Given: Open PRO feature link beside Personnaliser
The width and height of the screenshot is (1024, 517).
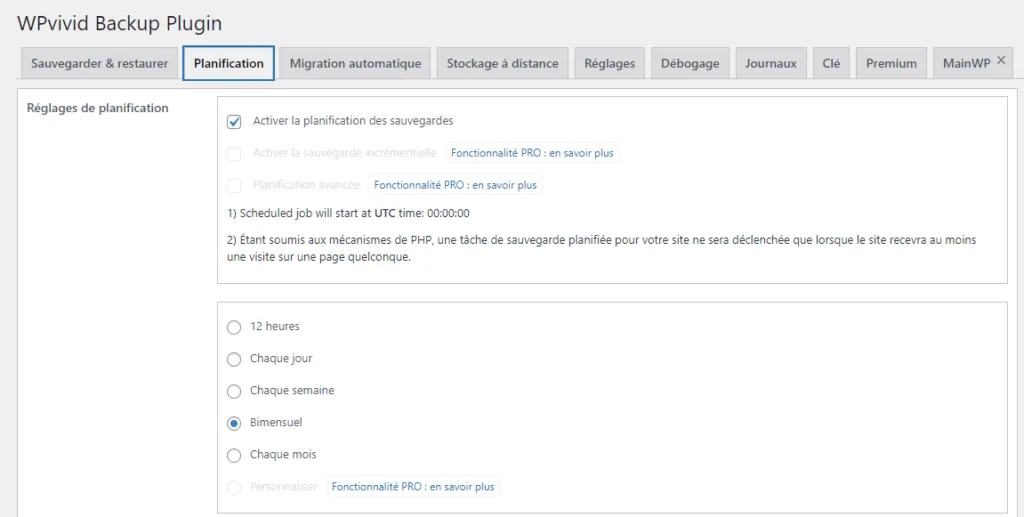Looking at the screenshot, I should [413, 486].
